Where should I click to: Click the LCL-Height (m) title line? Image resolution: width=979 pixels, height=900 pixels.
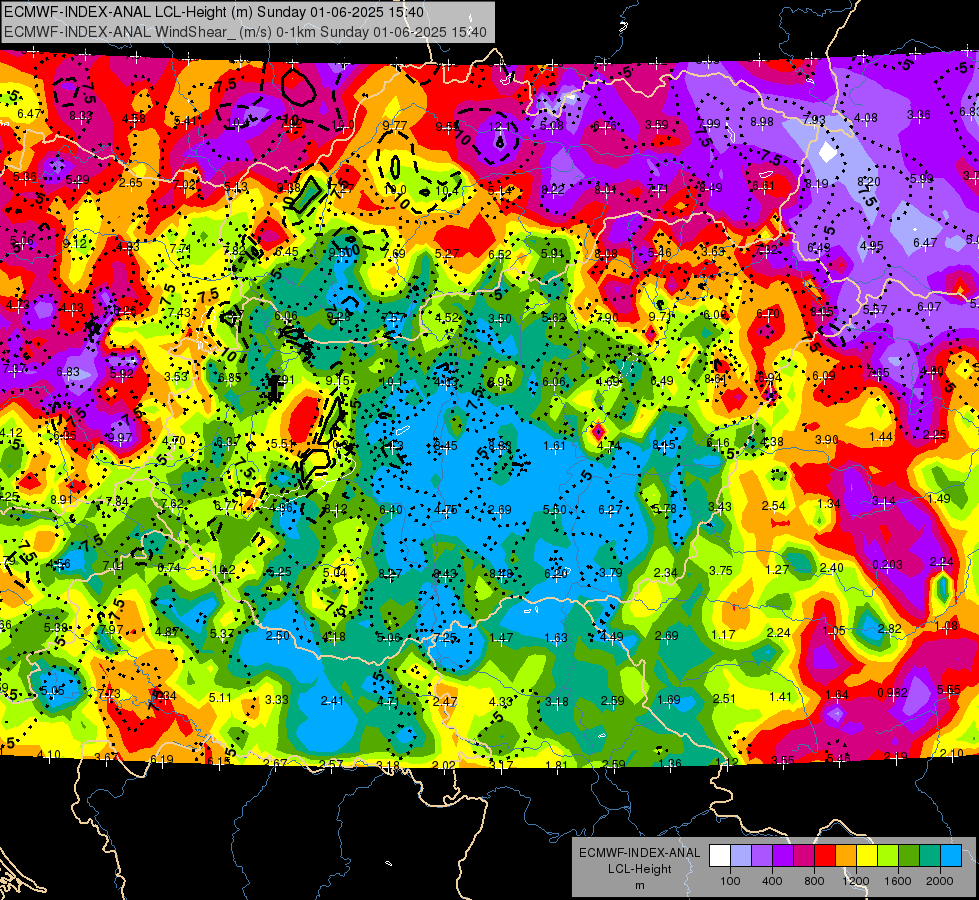click(214, 12)
